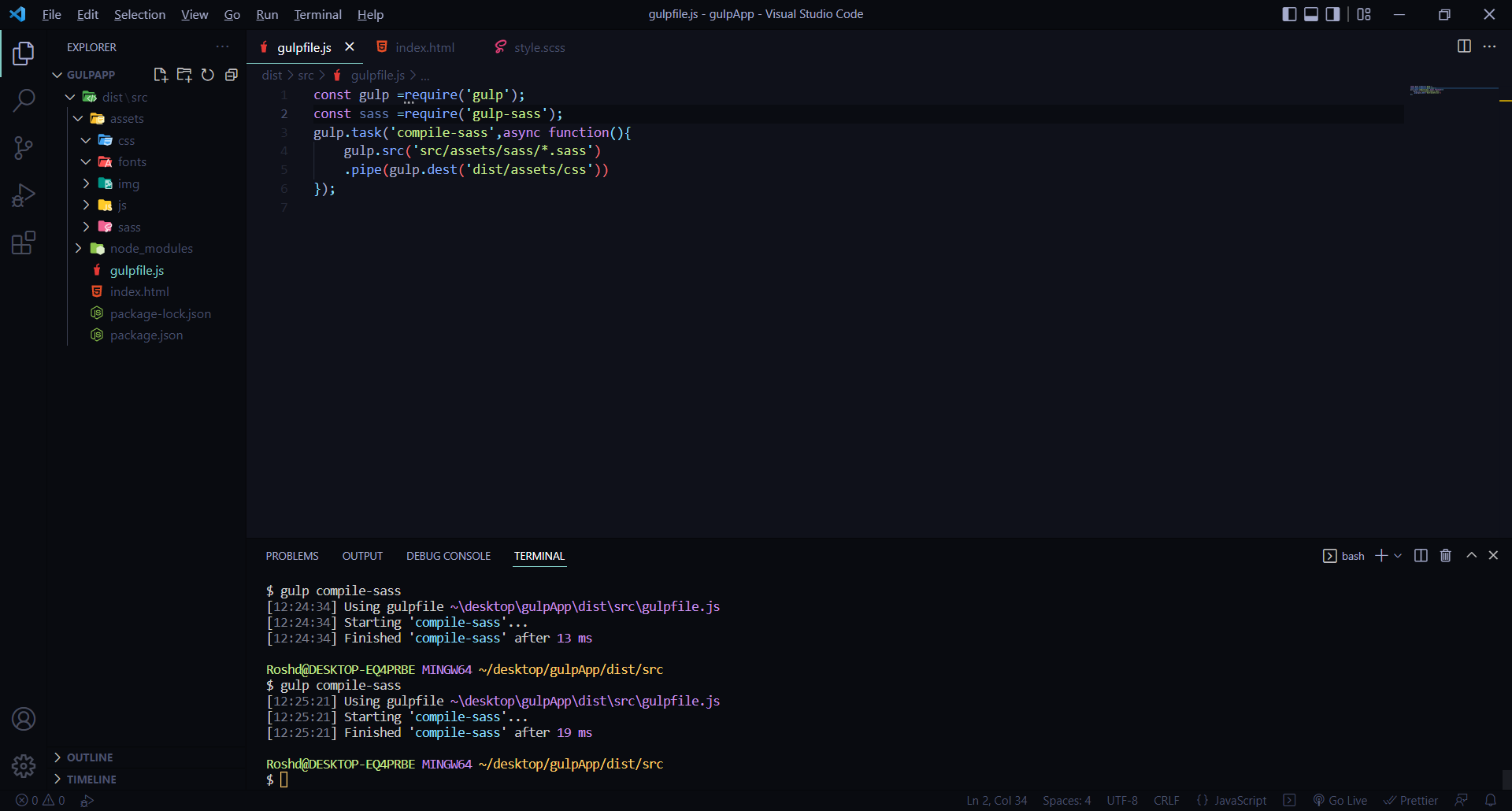1512x811 pixels.
Task: Click the code minimap overview
Action: [x=1453, y=91]
